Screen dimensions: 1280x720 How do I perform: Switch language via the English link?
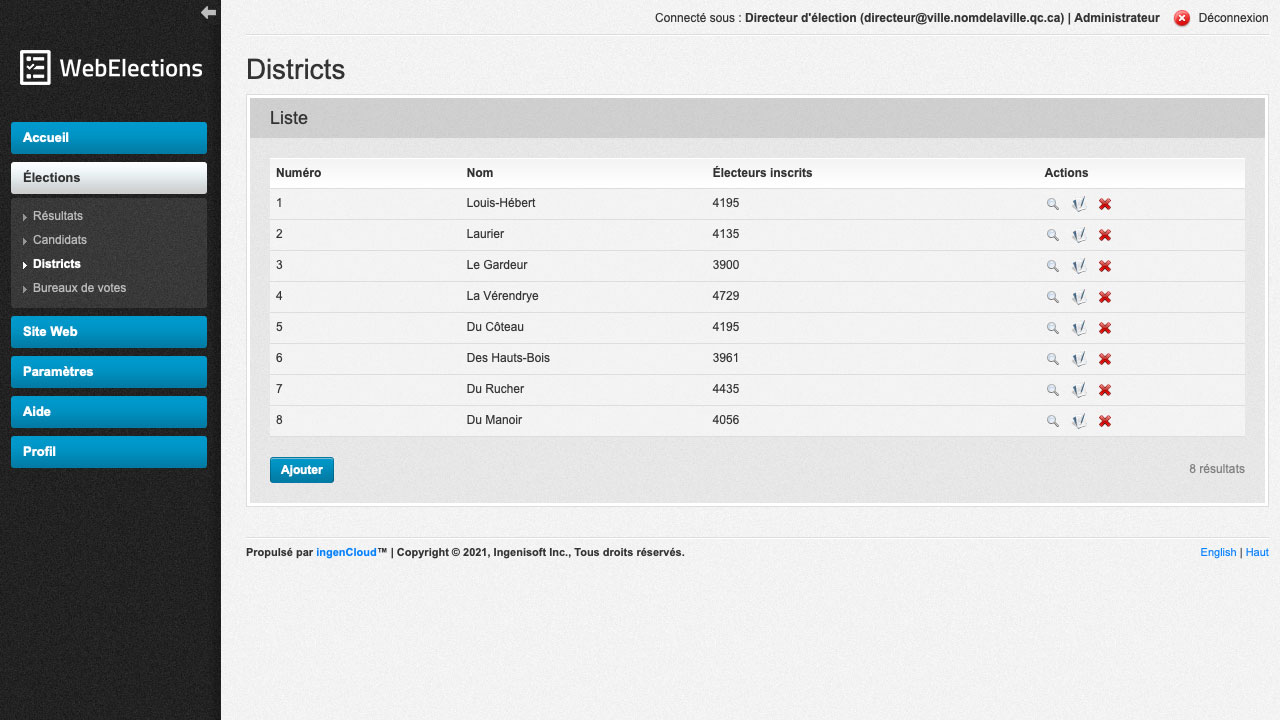tap(1218, 552)
